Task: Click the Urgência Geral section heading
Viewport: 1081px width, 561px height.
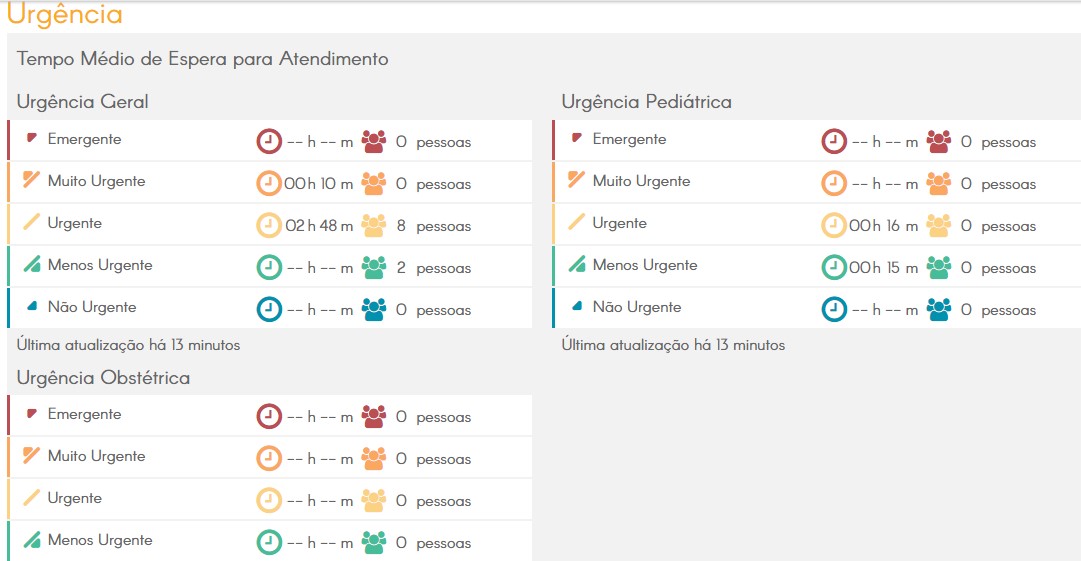Action: click(83, 102)
